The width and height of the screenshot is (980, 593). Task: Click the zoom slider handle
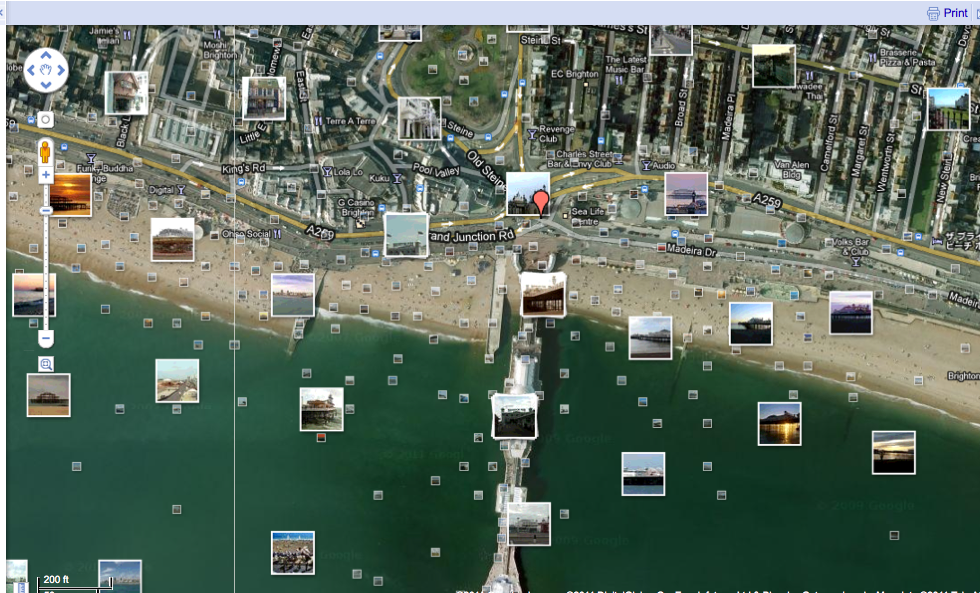pyautogui.click(x=45, y=210)
